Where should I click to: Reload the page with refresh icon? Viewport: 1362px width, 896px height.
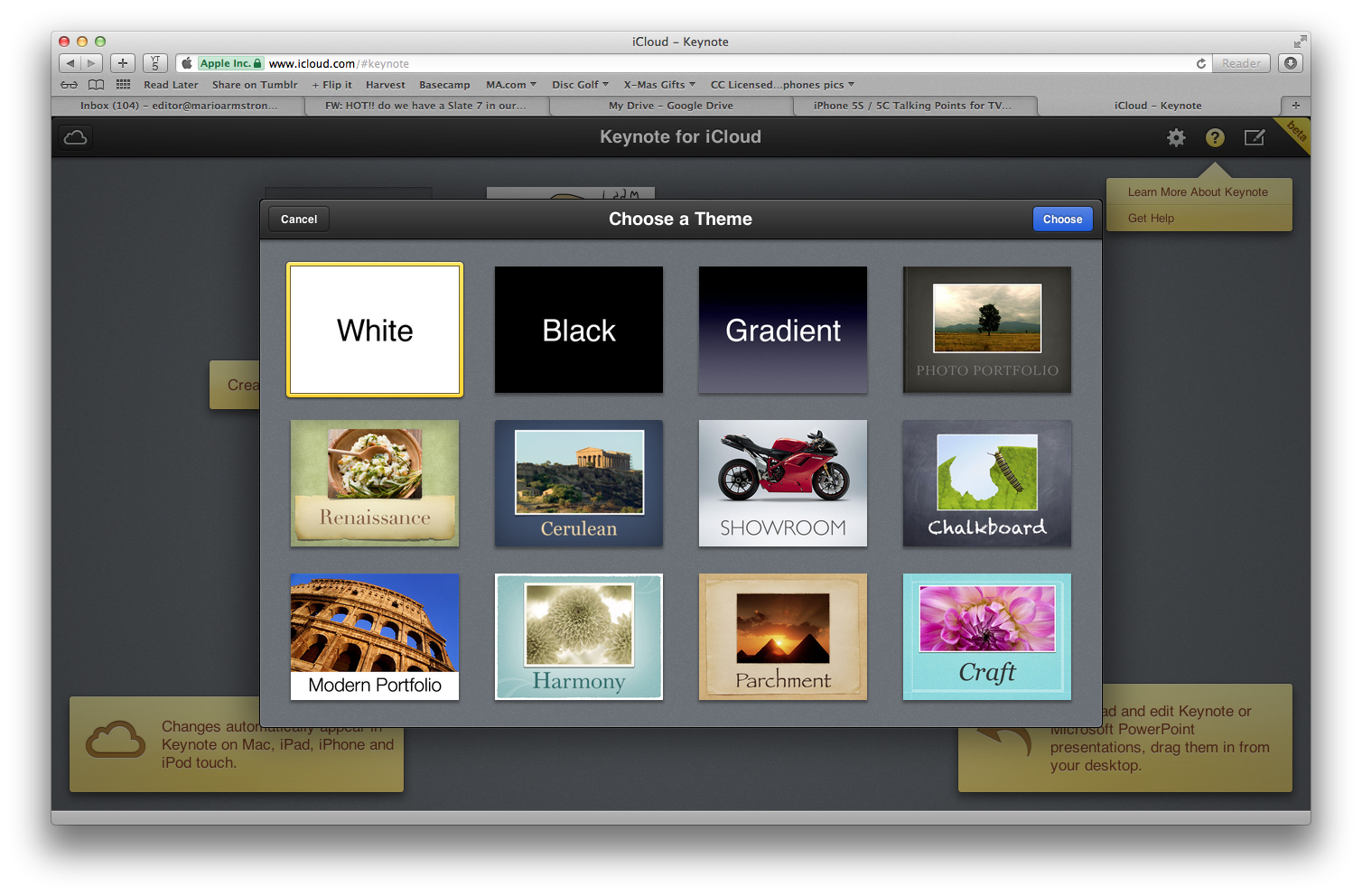click(1201, 63)
